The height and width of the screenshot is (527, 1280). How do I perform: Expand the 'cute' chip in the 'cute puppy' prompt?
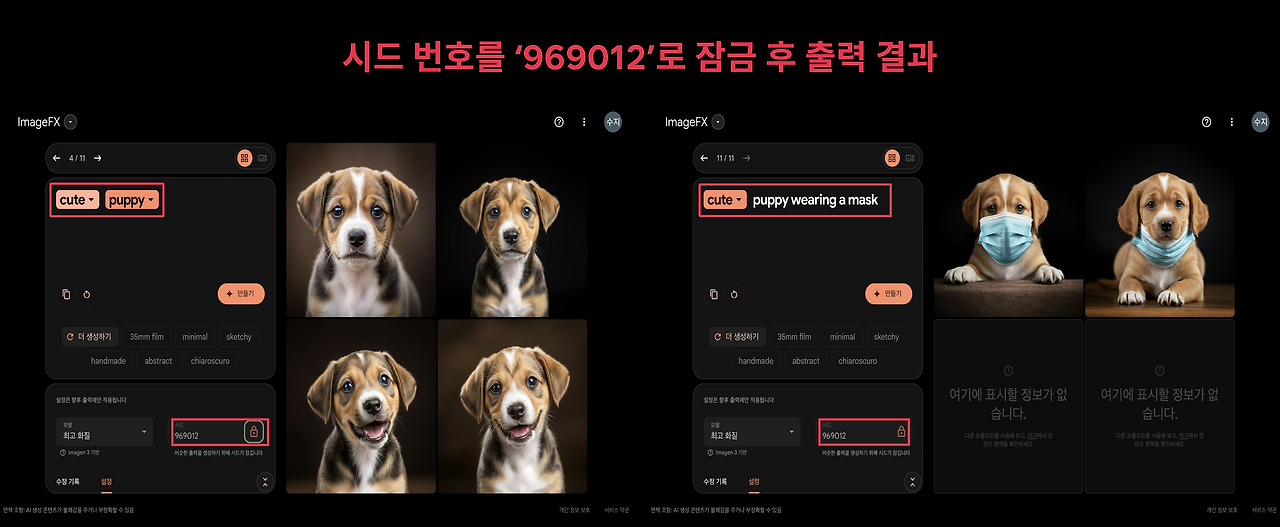77,200
